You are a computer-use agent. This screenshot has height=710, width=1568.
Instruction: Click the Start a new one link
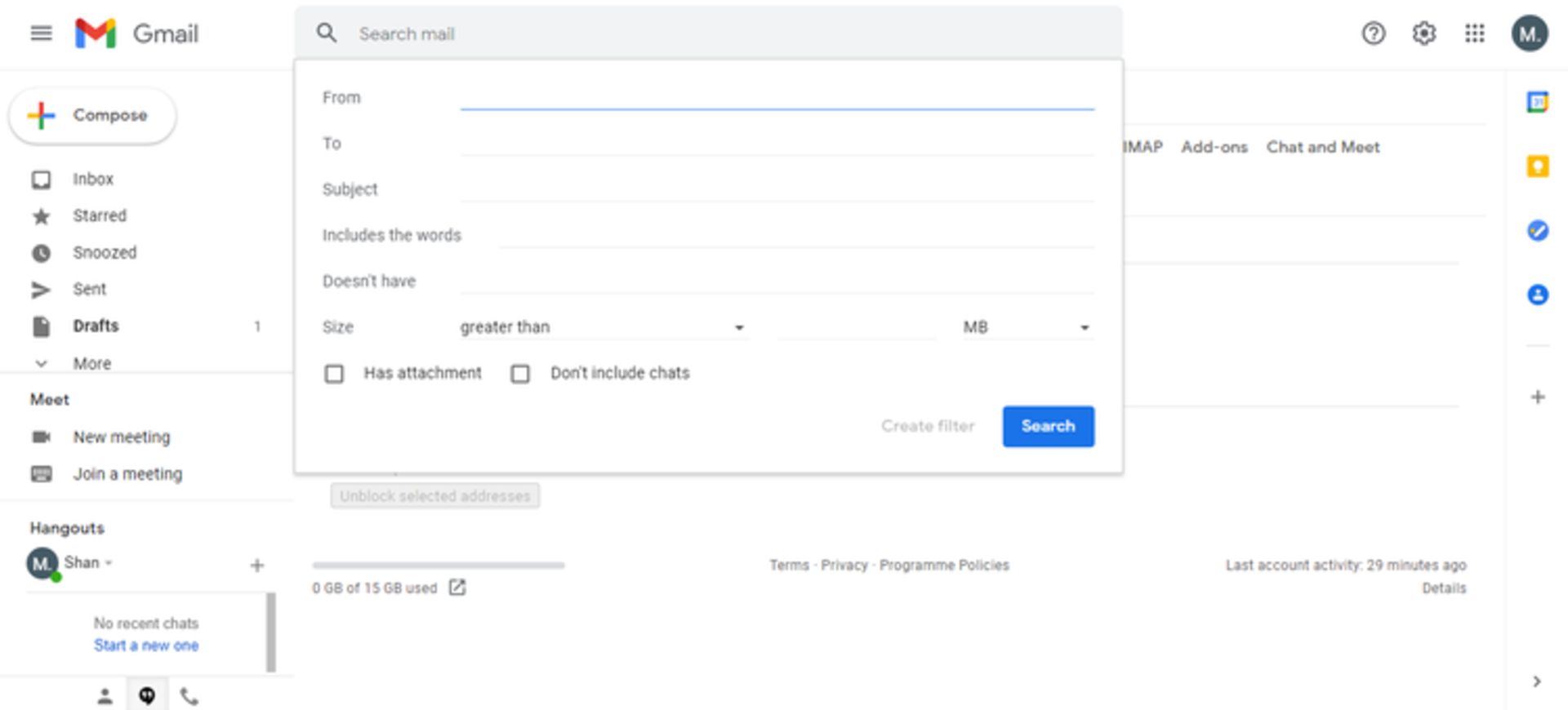tap(146, 646)
